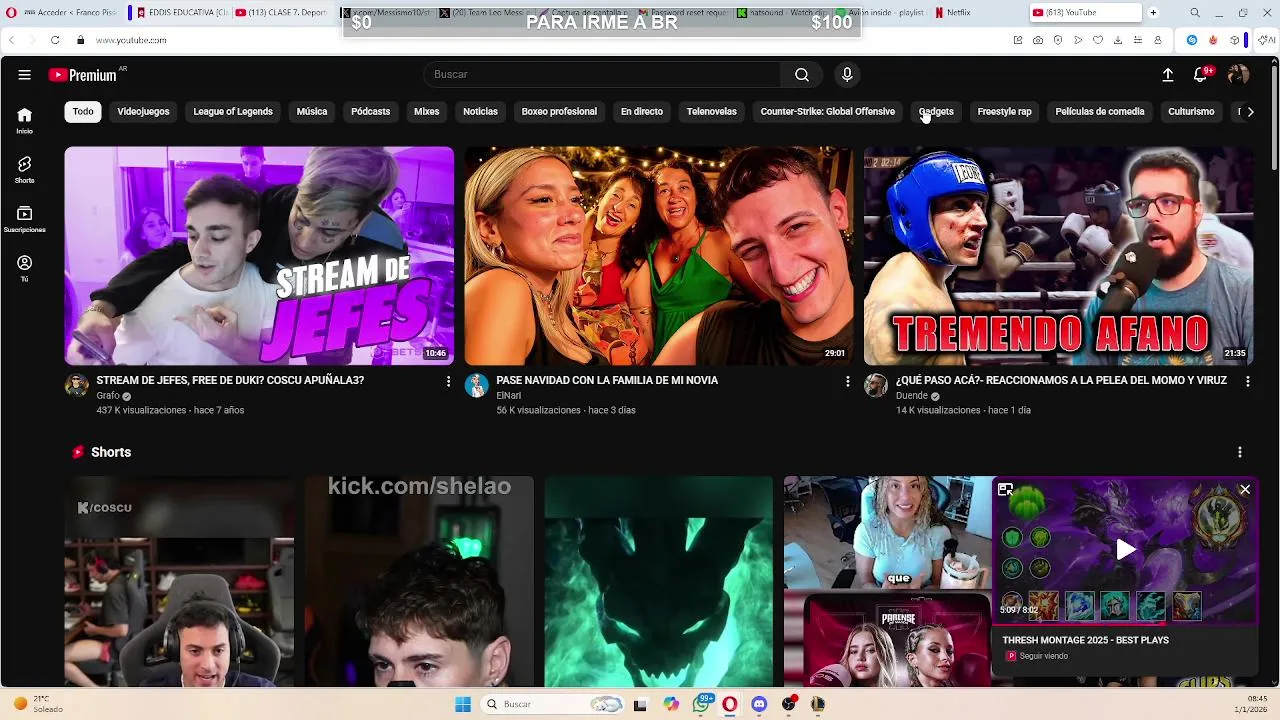This screenshot has width=1280, height=720.
Task: Select the En directo chip
Action: [642, 112]
